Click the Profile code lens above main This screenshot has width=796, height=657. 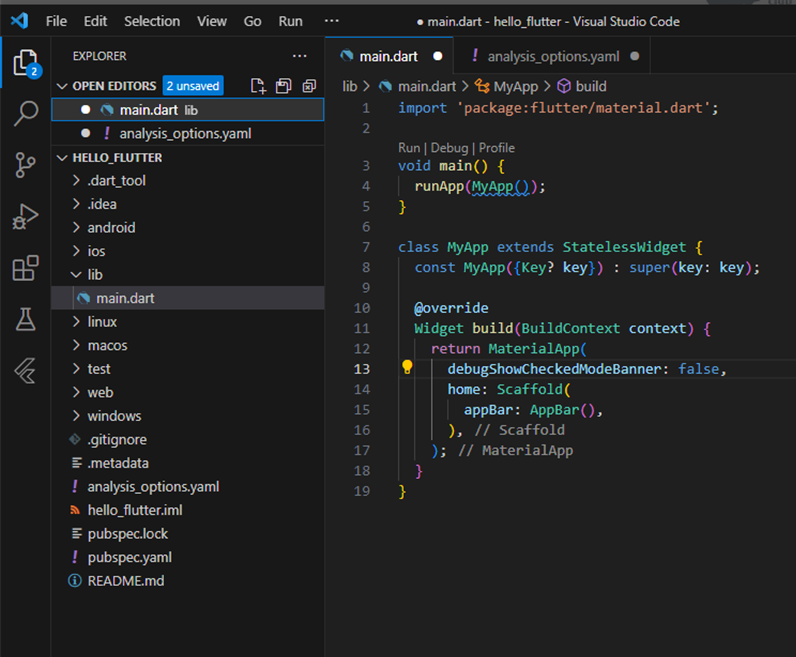[x=496, y=148]
